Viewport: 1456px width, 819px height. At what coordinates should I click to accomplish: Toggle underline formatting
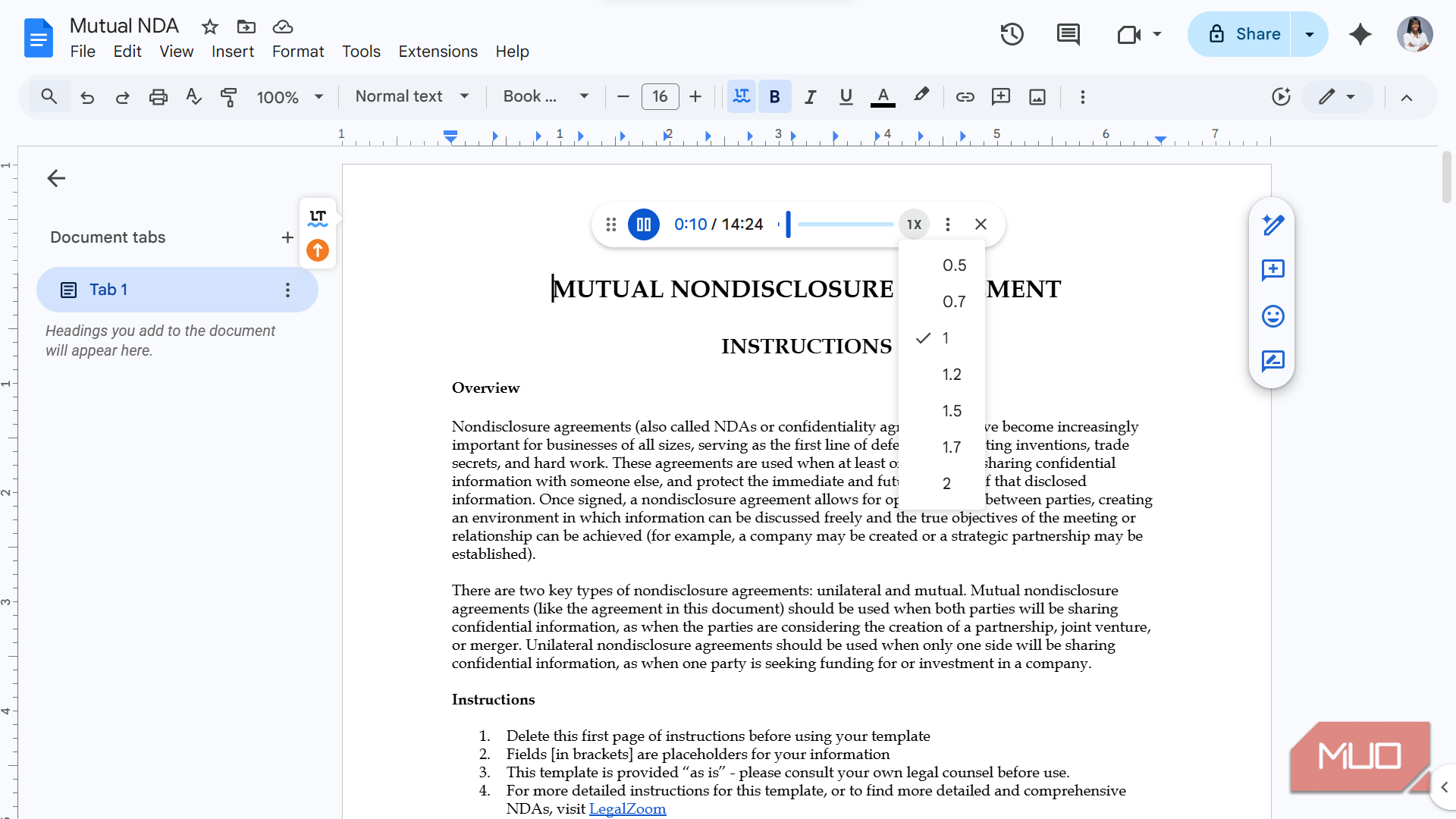[846, 96]
